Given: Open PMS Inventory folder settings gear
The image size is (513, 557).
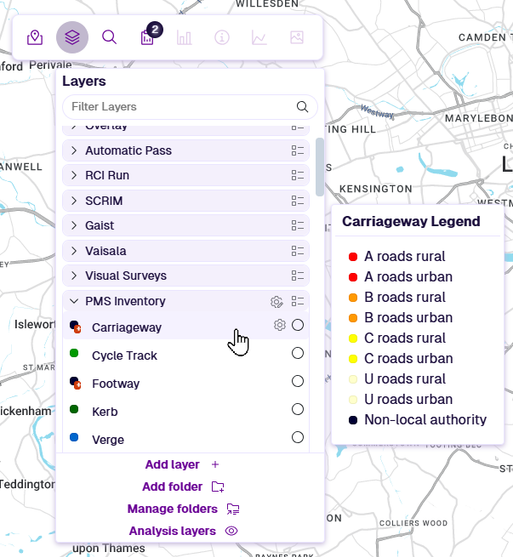Looking at the screenshot, I should [x=276, y=302].
